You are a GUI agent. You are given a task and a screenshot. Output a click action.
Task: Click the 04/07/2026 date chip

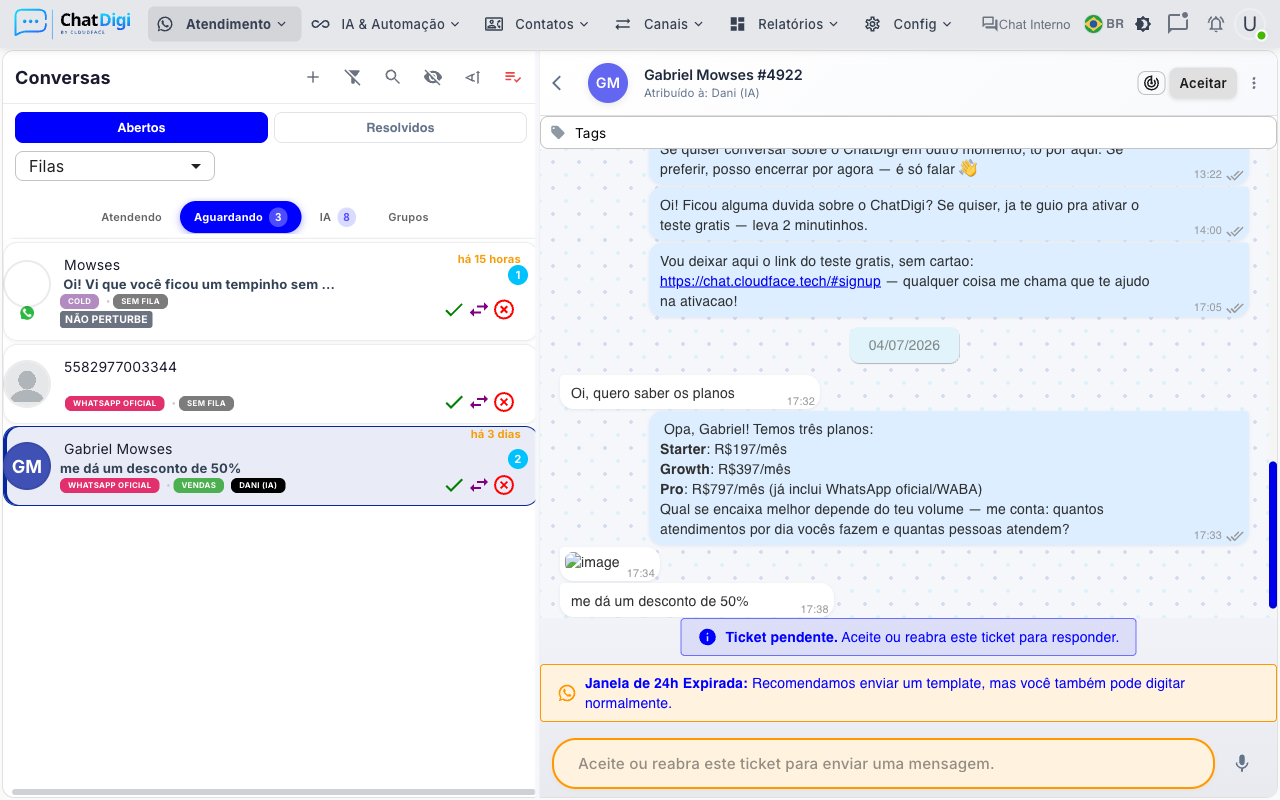[x=904, y=345]
